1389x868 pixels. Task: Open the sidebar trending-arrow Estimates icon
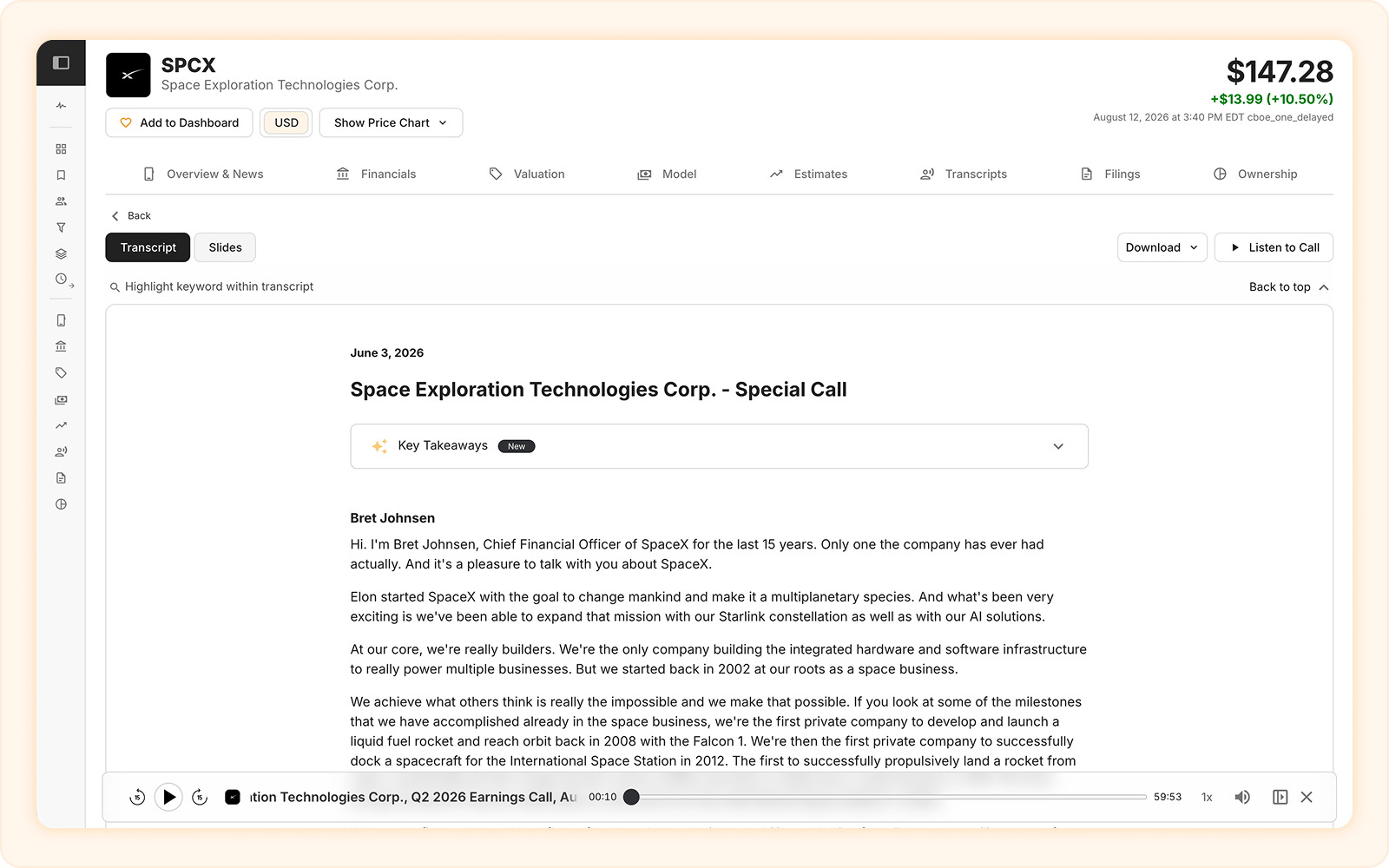pos(61,425)
